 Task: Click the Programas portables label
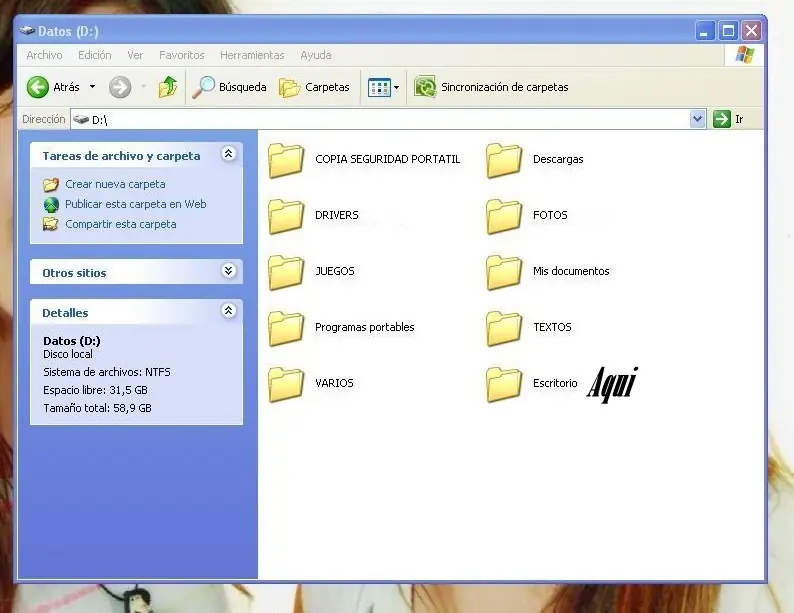(x=365, y=327)
